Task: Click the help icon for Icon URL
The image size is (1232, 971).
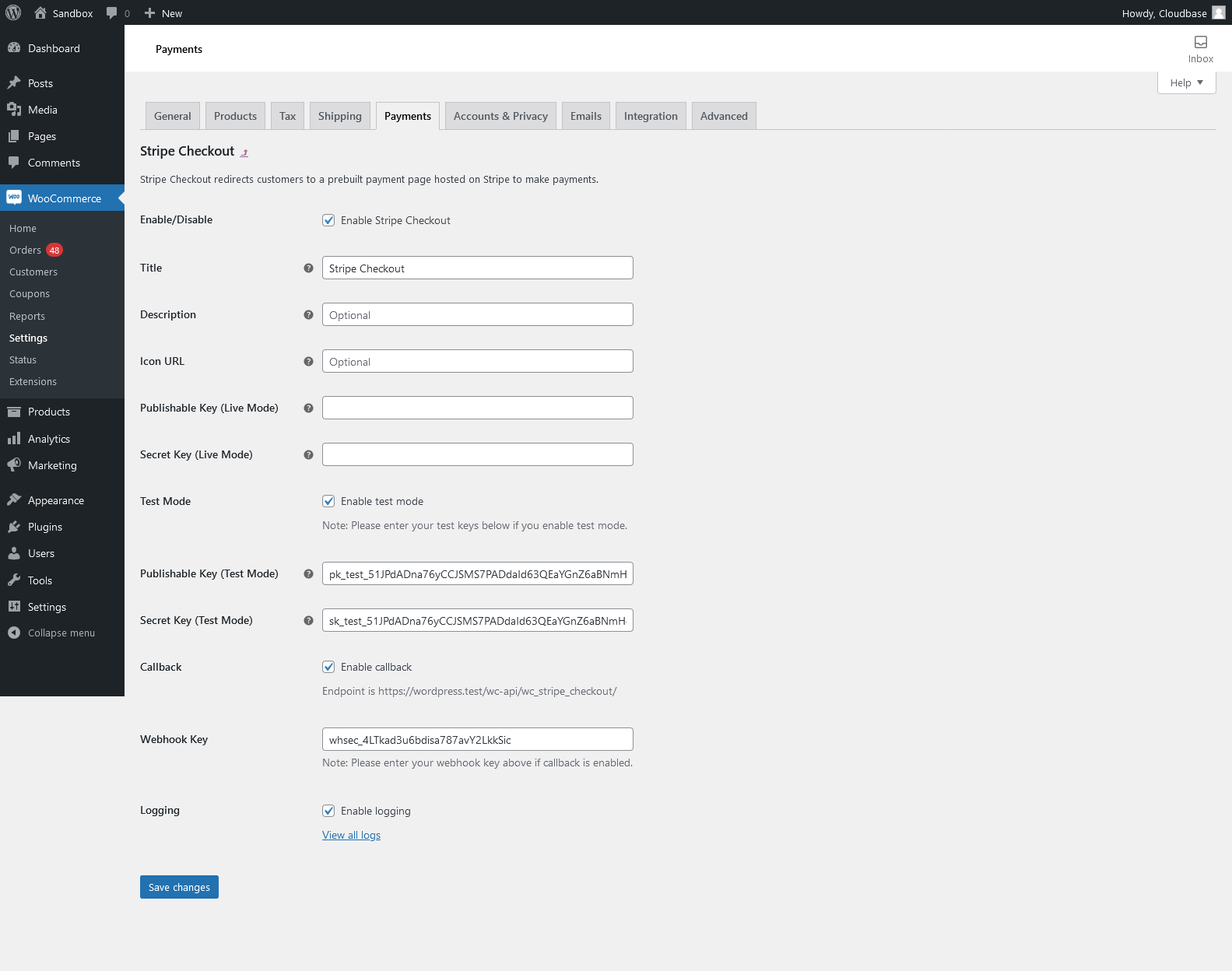Action: click(x=308, y=361)
